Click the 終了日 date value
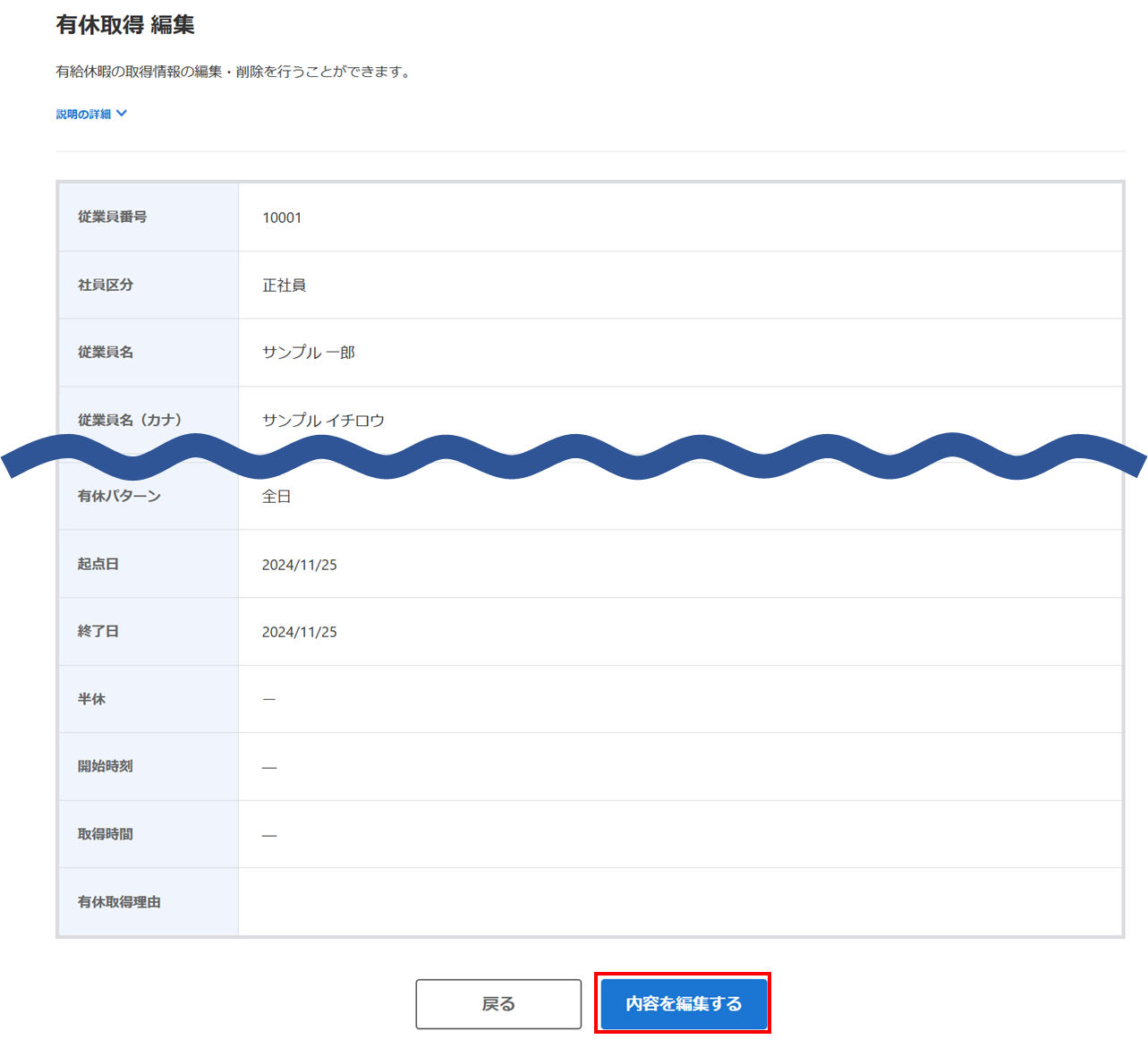Image resolution: width=1148 pixels, height=1048 pixels. pos(299,632)
